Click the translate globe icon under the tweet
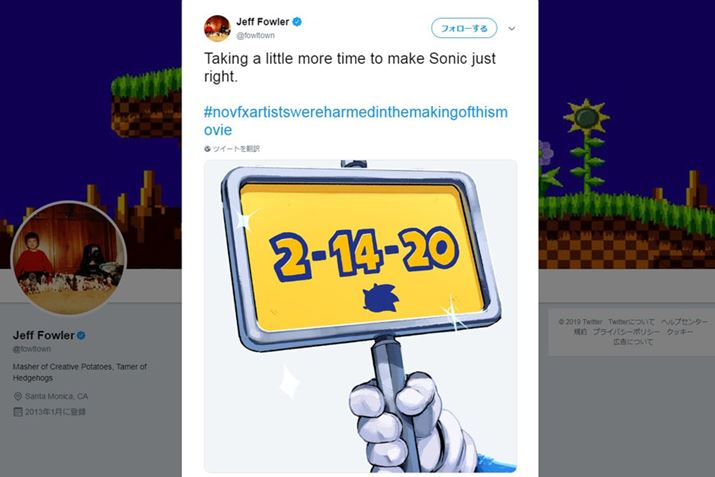715x477 pixels. [x=207, y=149]
